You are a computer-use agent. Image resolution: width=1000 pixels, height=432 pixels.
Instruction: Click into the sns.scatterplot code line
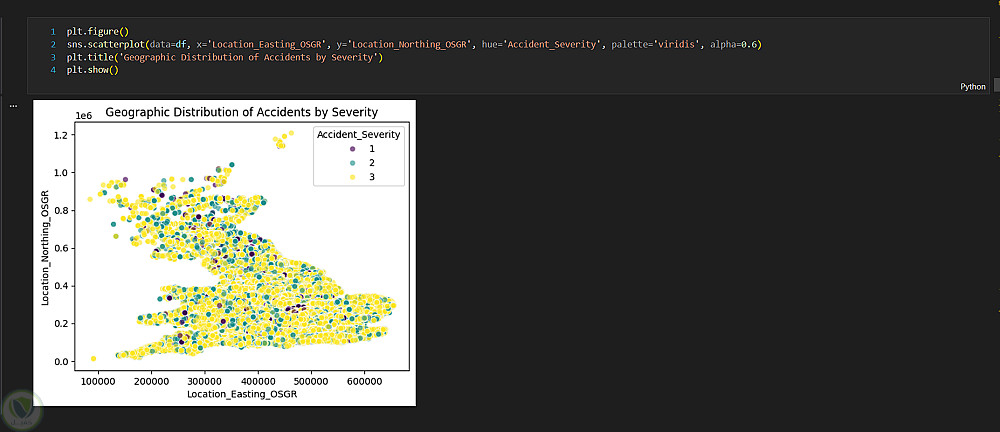(300, 45)
